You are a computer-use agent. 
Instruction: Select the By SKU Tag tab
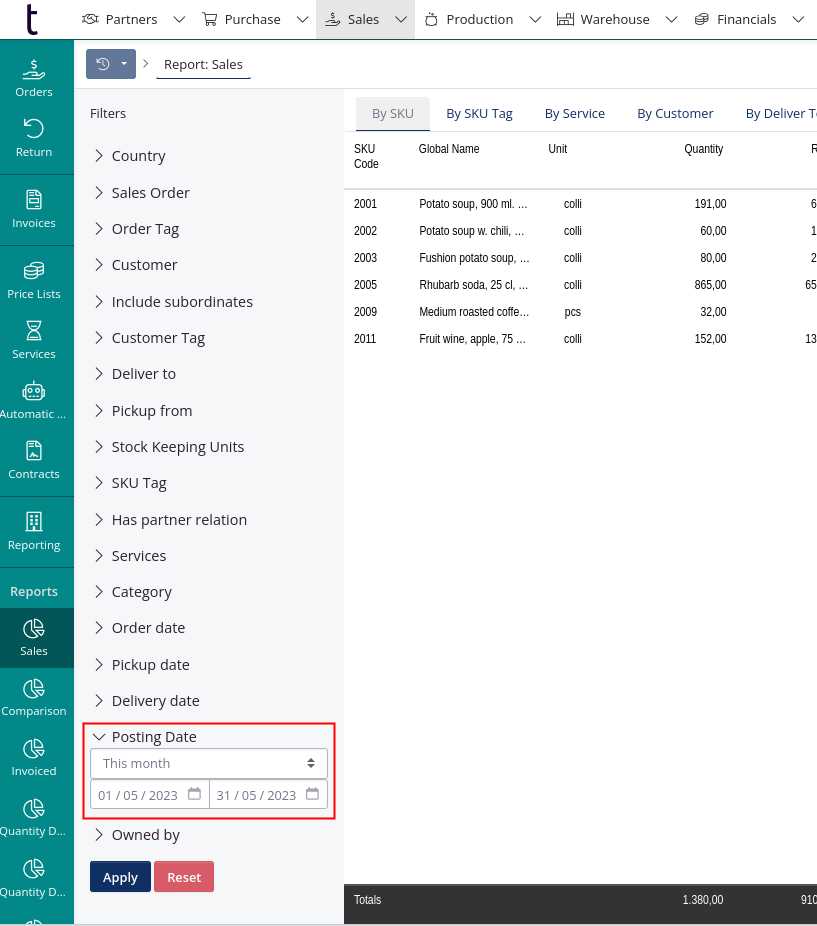[479, 114]
